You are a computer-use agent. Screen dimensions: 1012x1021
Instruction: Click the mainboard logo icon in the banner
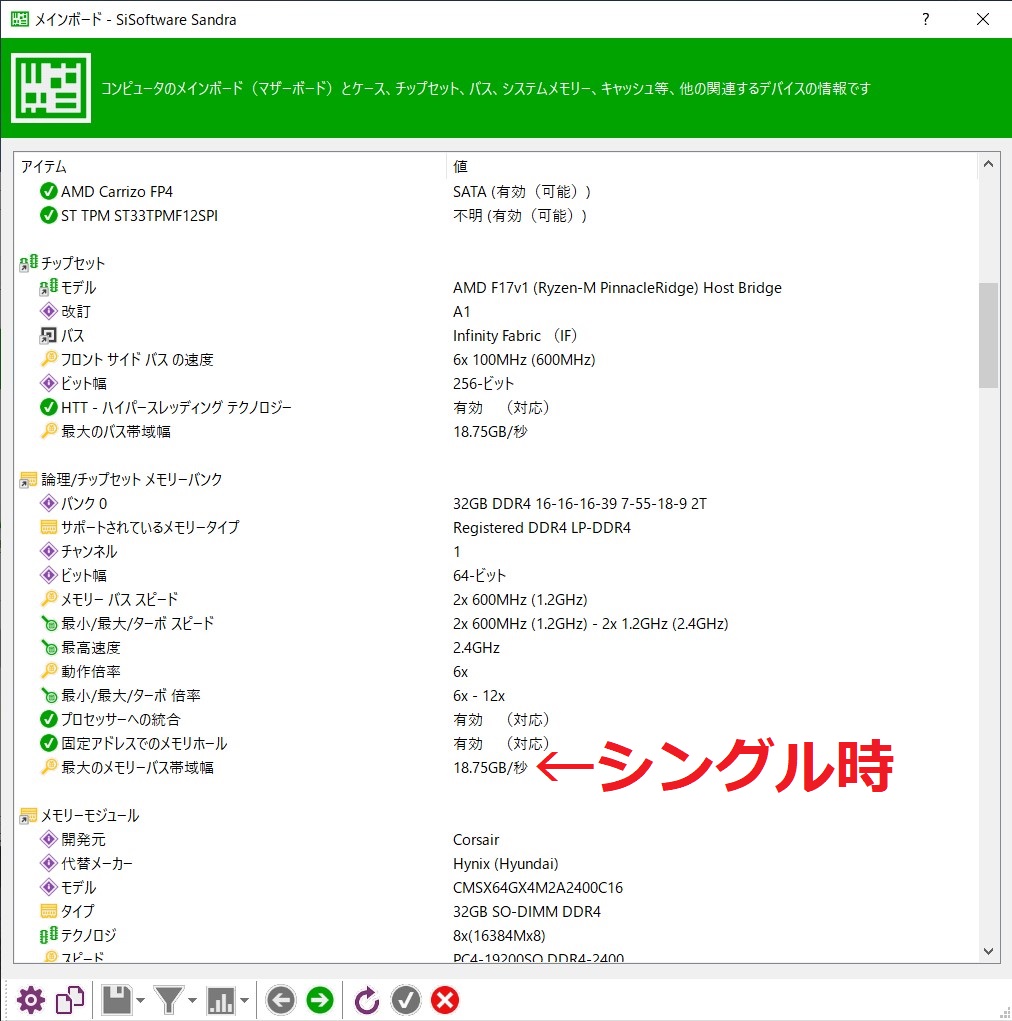click(x=51, y=88)
